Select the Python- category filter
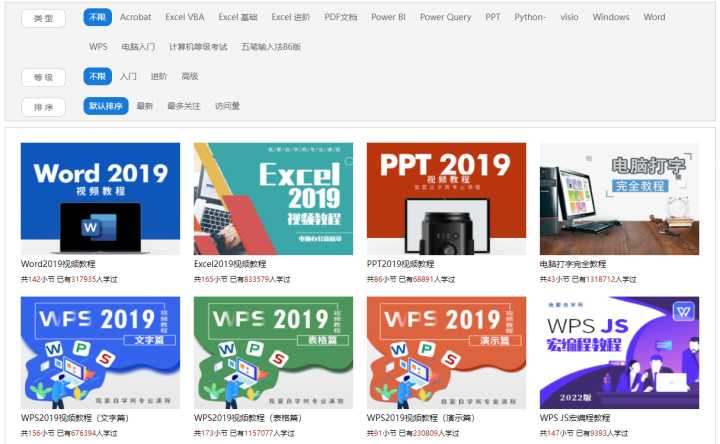720x444 pixels. 530,17
